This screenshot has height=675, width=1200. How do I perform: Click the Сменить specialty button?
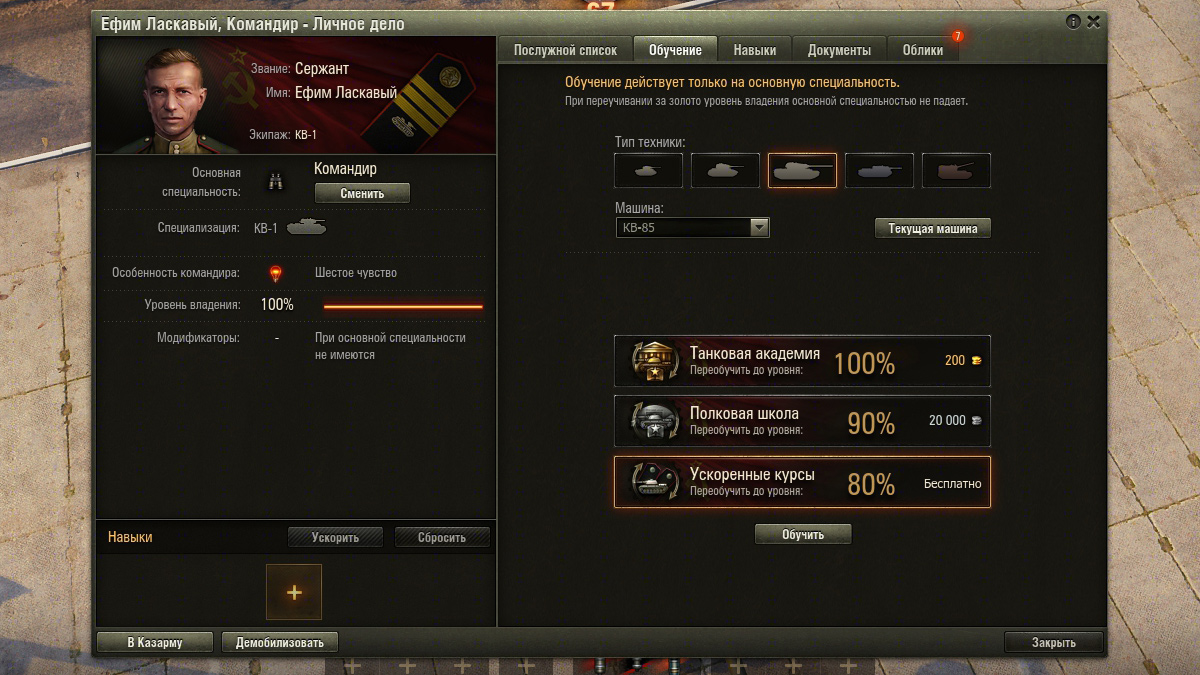click(x=362, y=194)
